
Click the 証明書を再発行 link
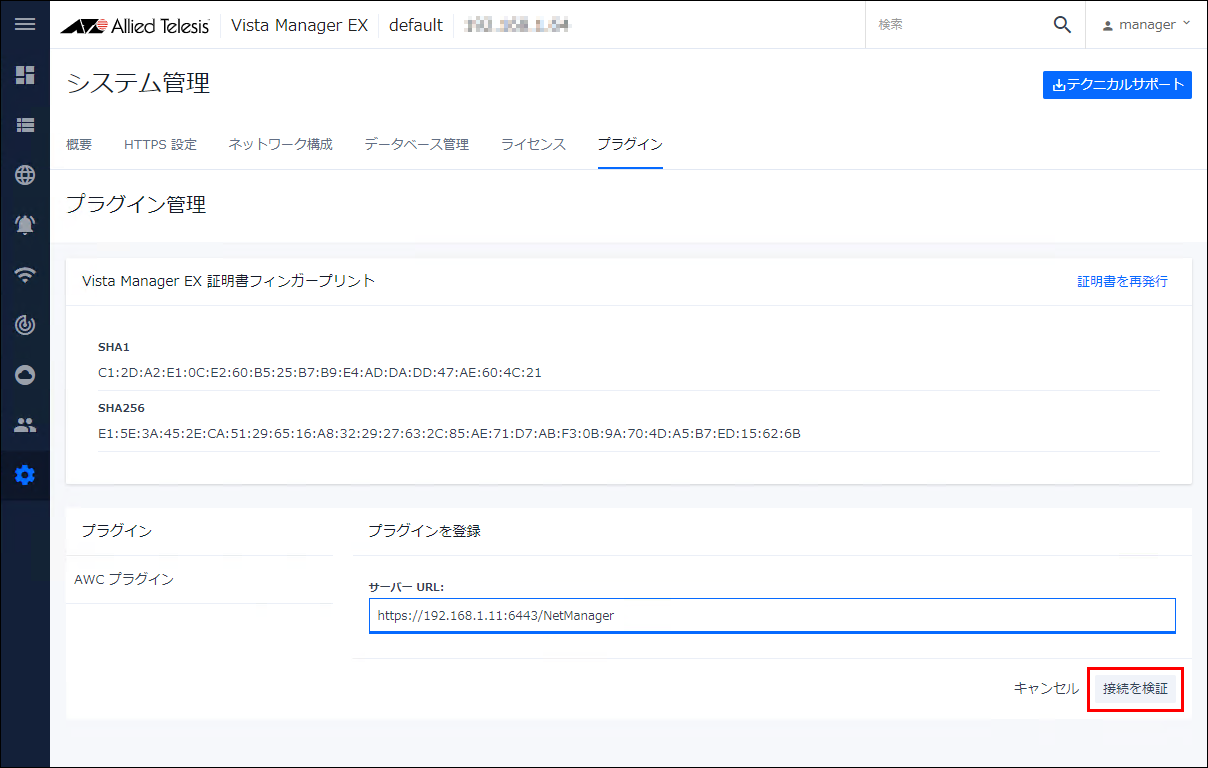coord(1122,281)
